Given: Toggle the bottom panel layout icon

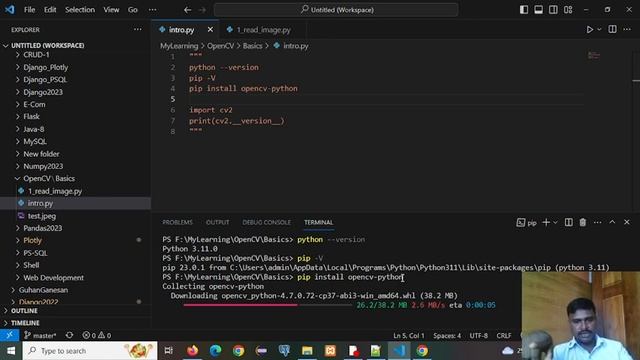Looking at the screenshot, I should tap(538, 10).
